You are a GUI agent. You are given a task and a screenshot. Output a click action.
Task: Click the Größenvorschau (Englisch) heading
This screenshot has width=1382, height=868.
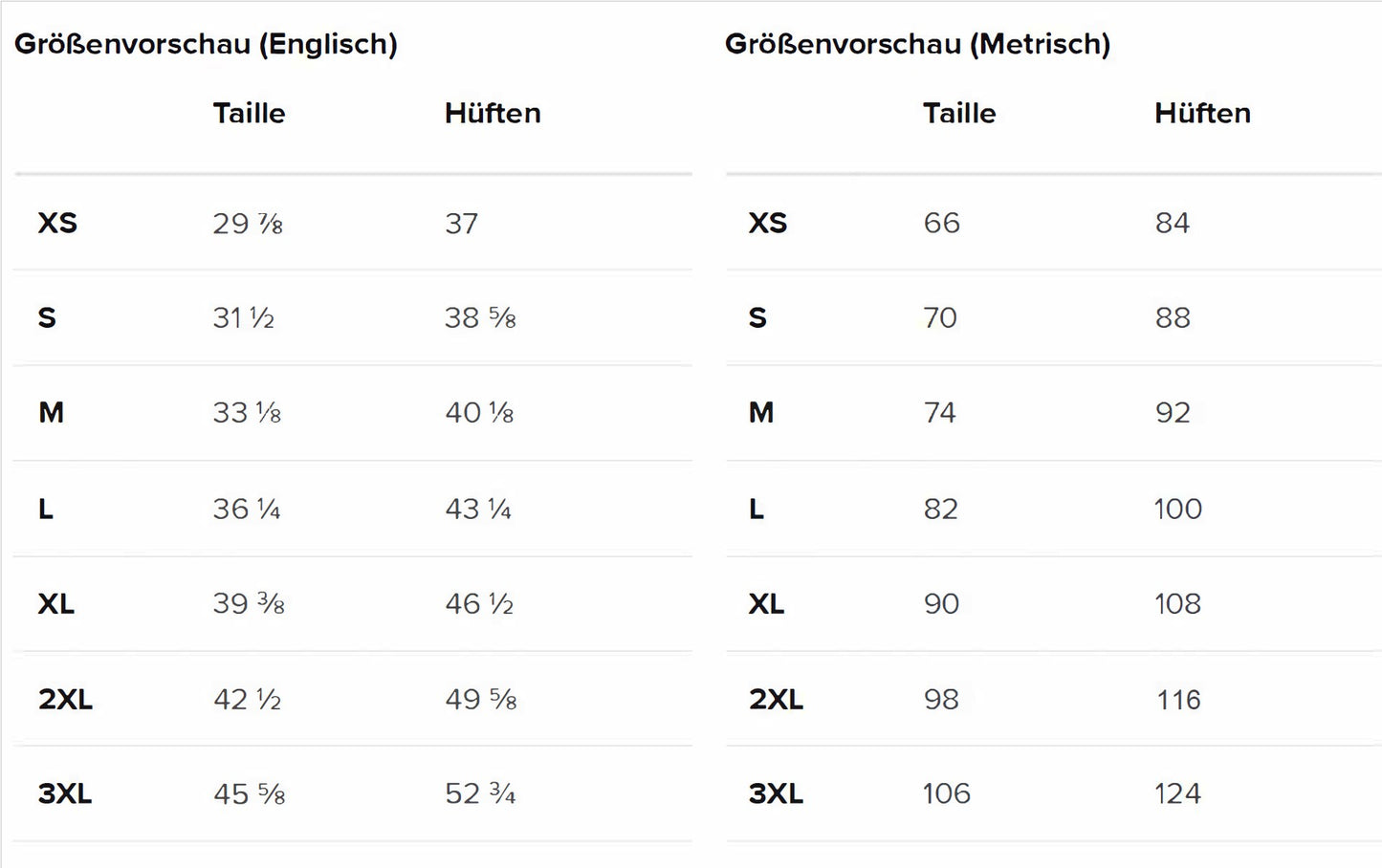point(206,44)
